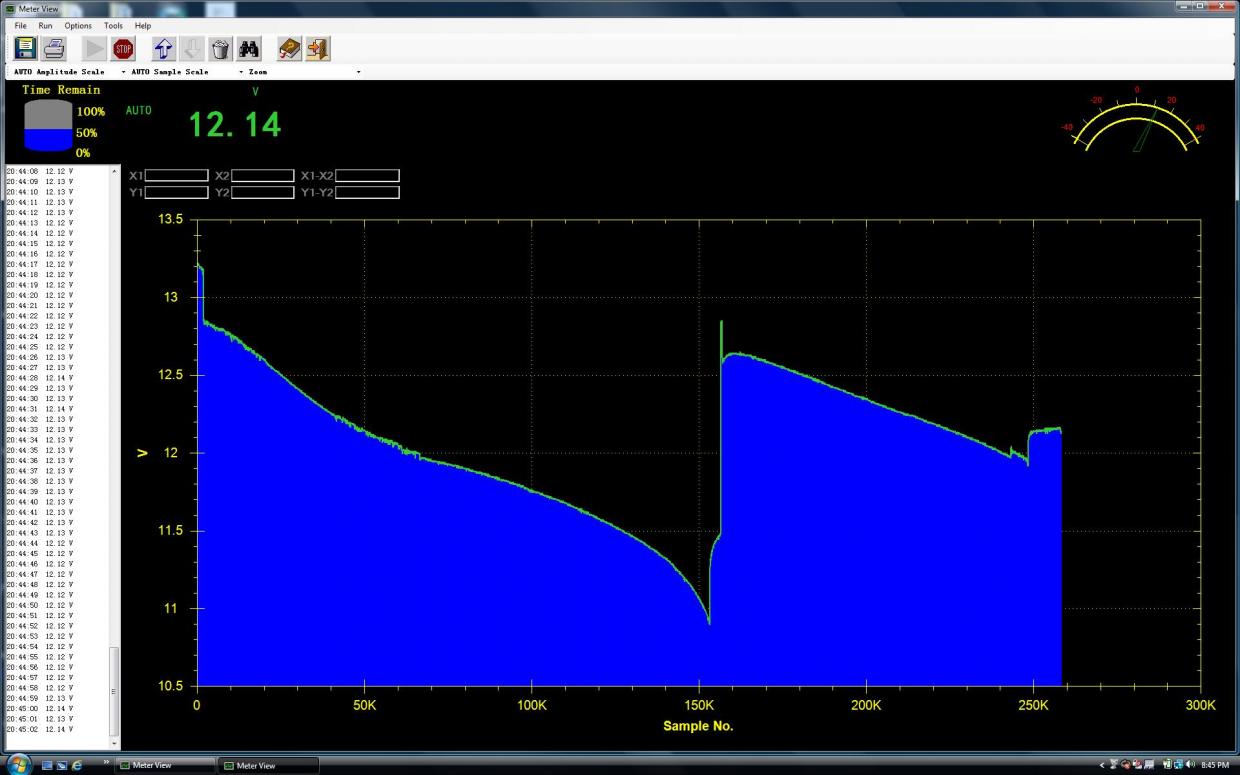The width and height of the screenshot is (1240, 775).
Task: Launch Internet Explorer from quick launch
Action: (x=76, y=766)
